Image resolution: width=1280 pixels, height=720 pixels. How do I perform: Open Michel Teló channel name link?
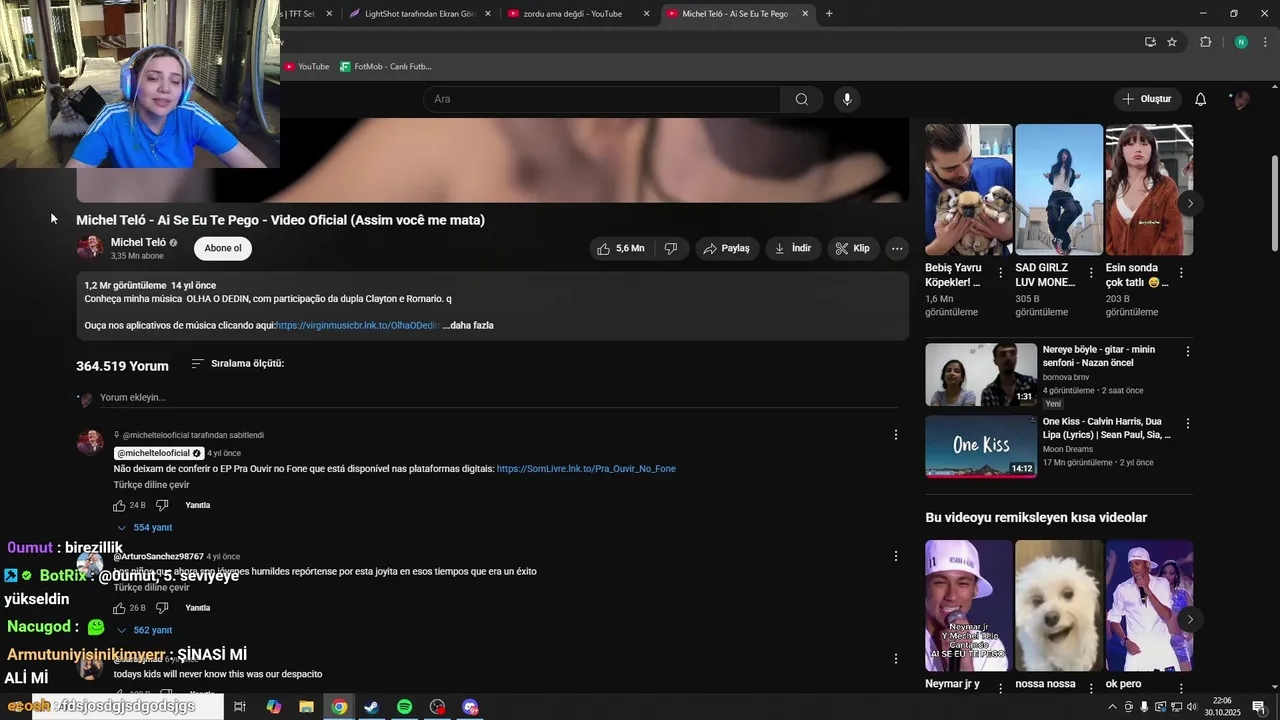click(x=138, y=242)
